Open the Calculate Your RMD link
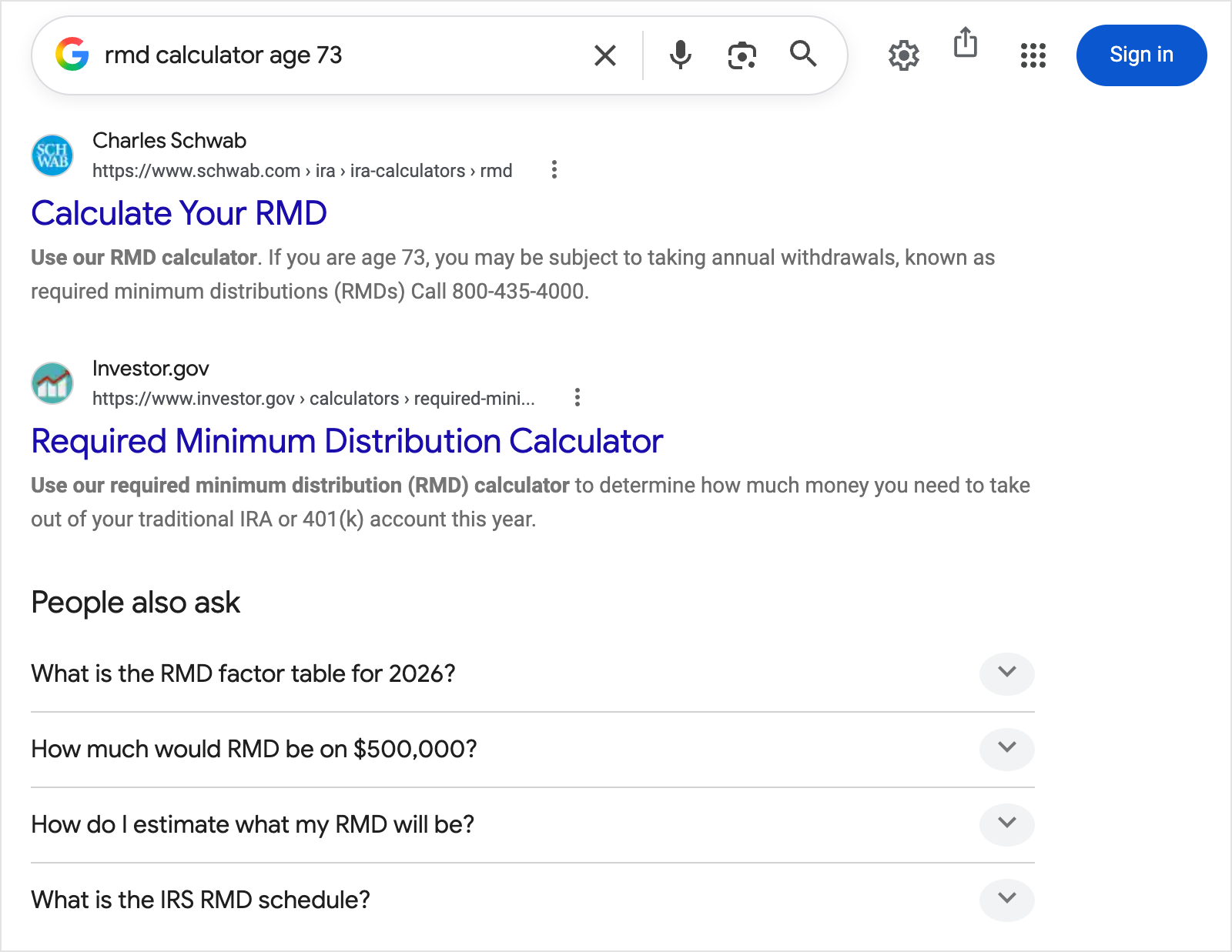The width and height of the screenshot is (1232, 952). pyautogui.click(x=179, y=213)
